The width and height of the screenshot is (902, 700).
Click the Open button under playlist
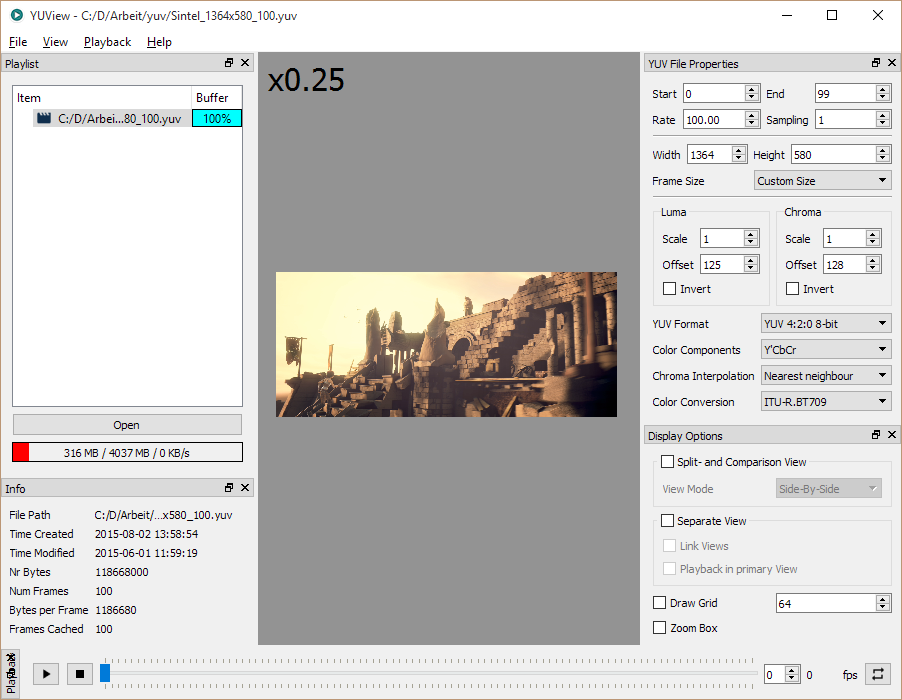point(127,425)
